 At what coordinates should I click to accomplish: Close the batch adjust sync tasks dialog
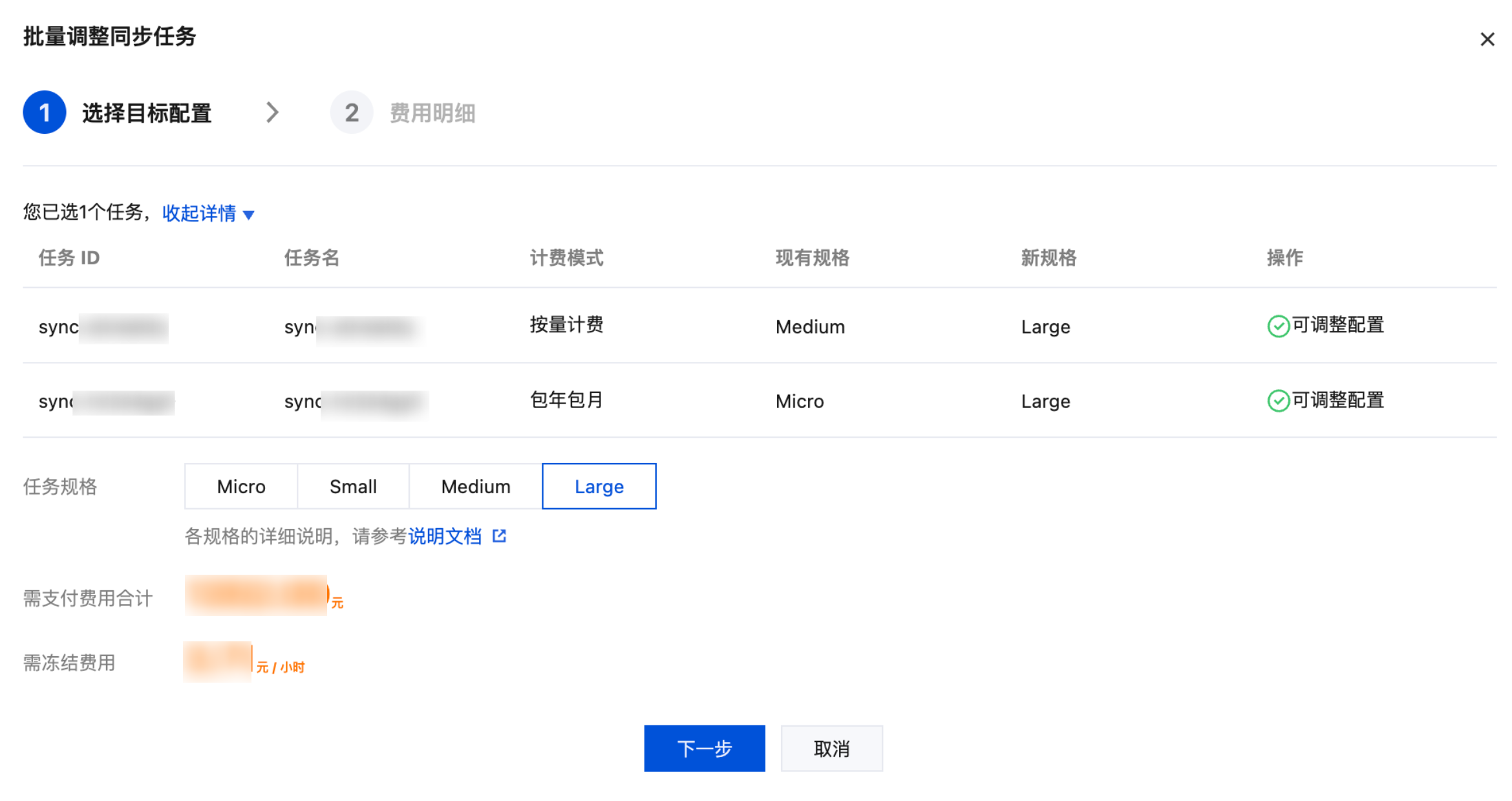1487,39
